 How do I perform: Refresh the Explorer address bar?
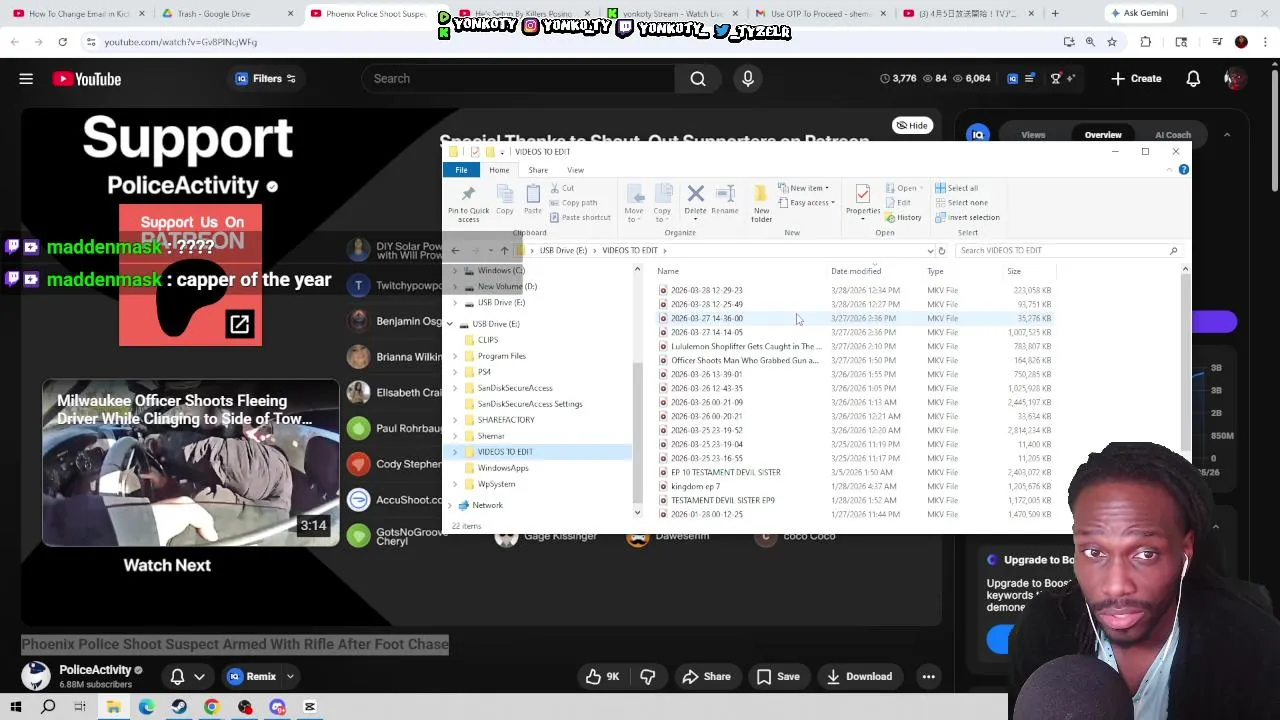pos(941,251)
